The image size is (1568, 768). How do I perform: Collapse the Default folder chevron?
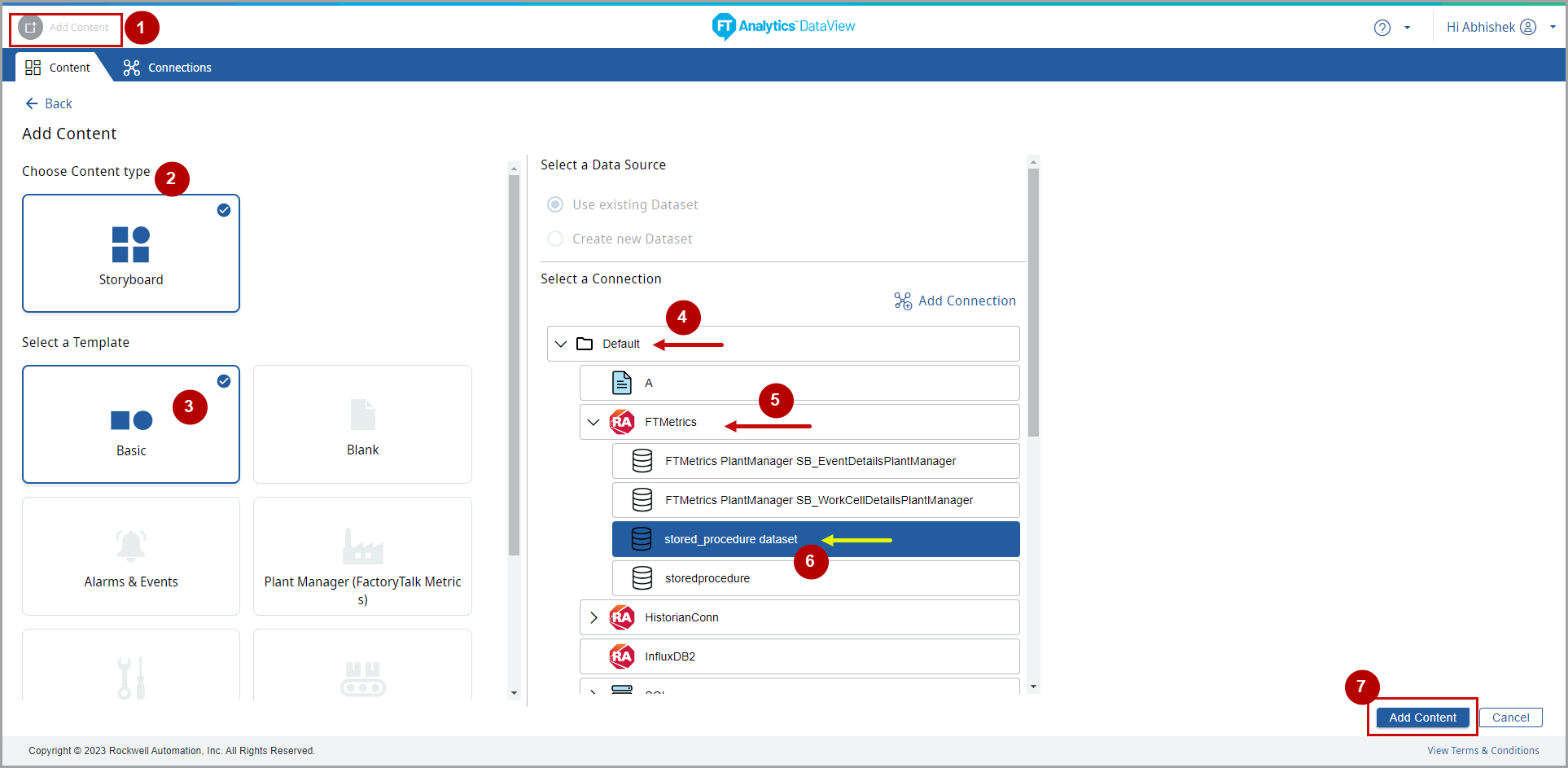(x=561, y=344)
